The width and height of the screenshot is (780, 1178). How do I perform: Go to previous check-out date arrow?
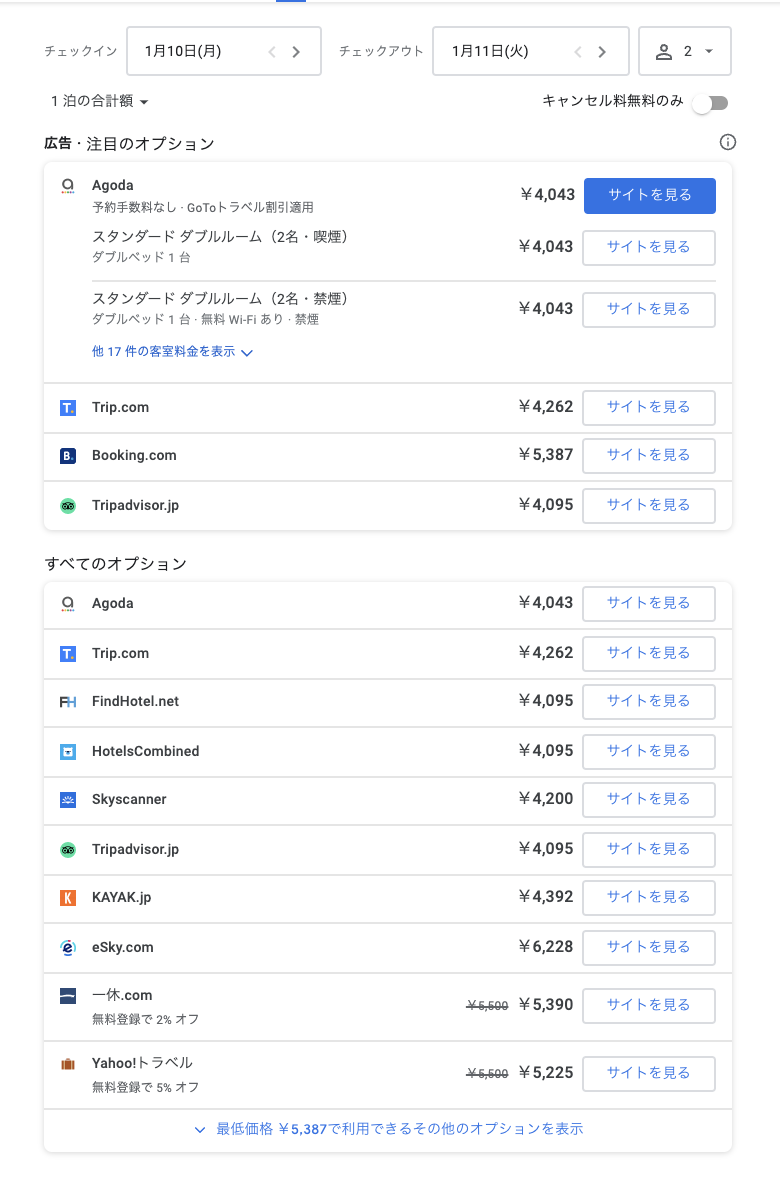(x=578, y=52)
